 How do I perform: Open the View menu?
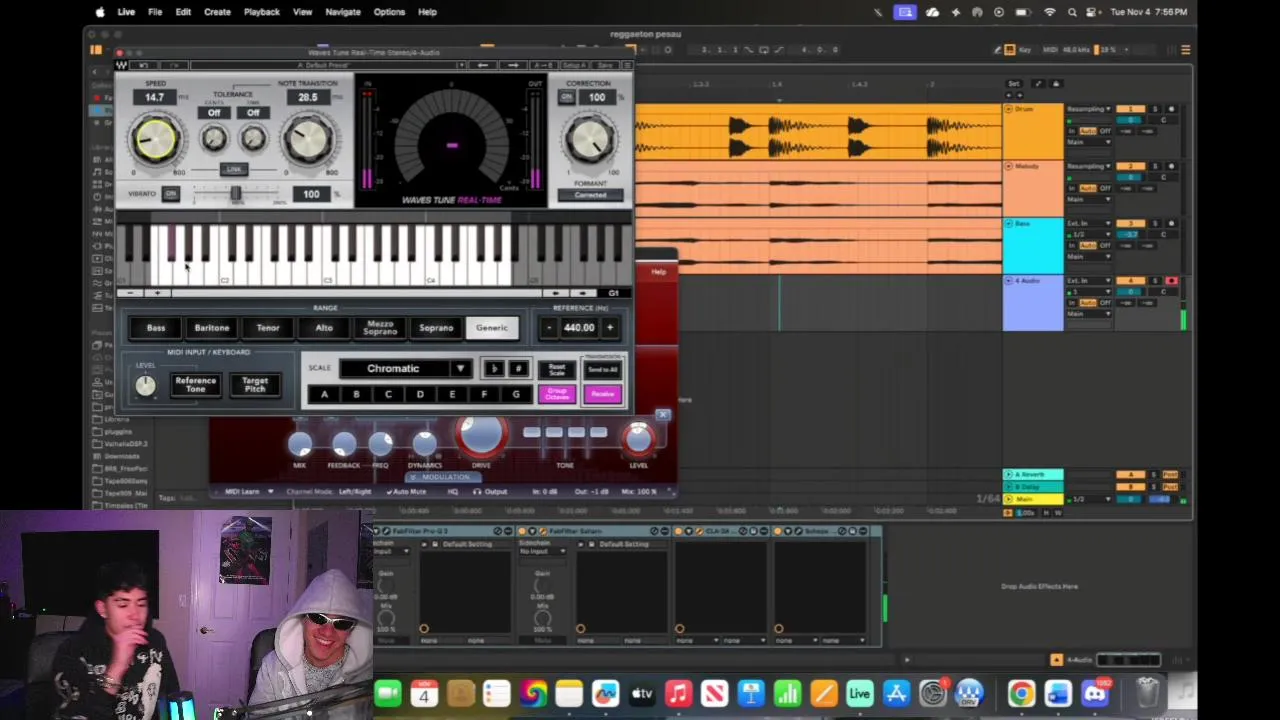(302, 12)
